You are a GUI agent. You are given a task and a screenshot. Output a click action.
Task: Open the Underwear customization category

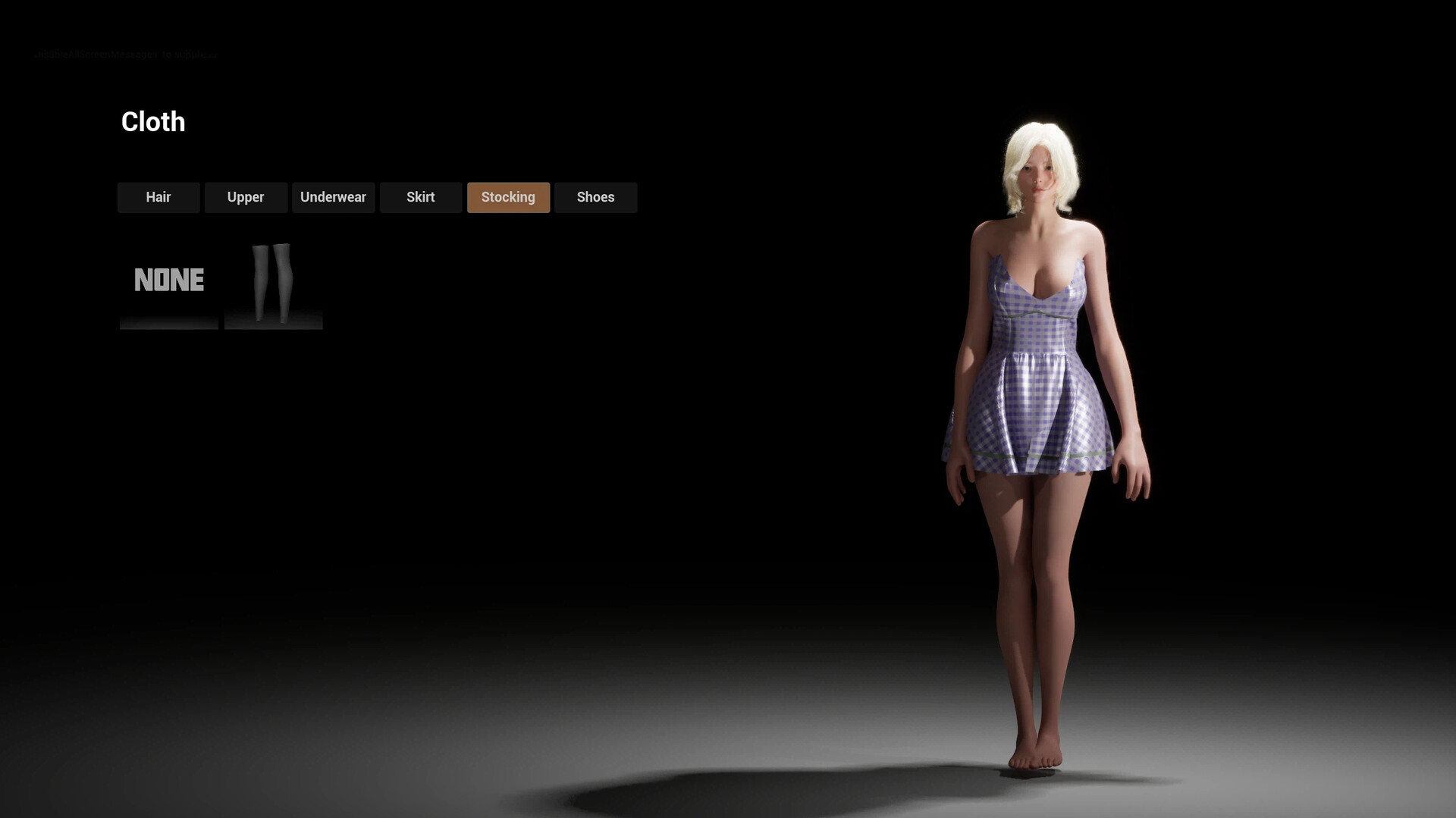334,197
